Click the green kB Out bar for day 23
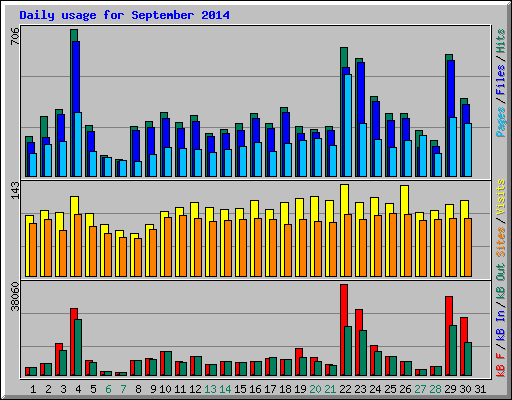Image resolution: width=512 pixels, height=400 pixels. coord(363,353)
